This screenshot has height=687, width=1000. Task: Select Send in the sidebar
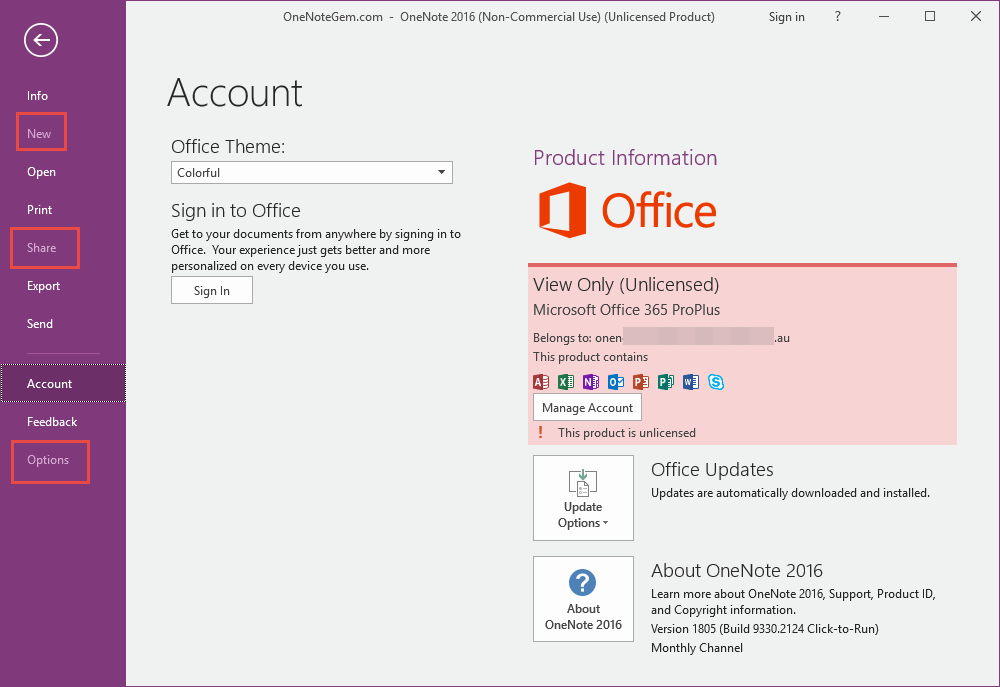point(40,323)
